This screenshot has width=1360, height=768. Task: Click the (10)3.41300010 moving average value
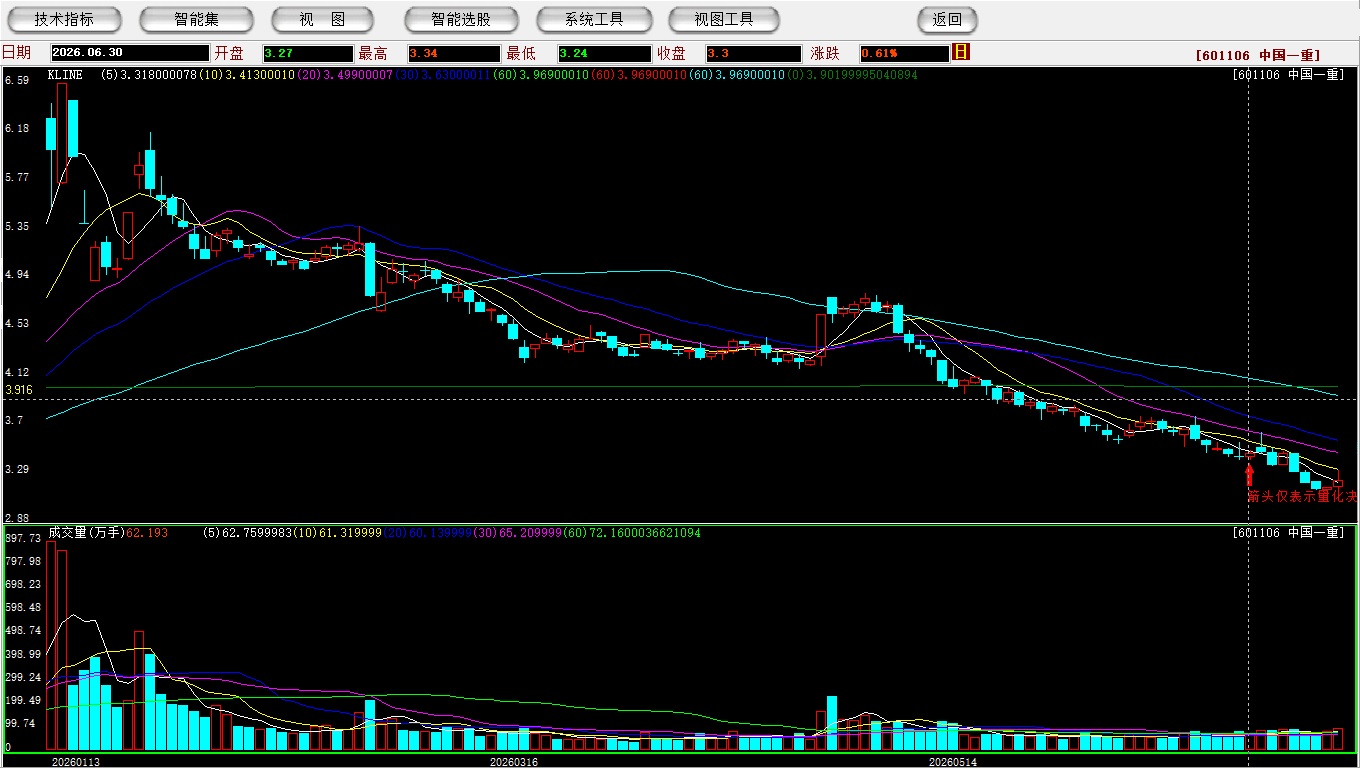(247, 75)
